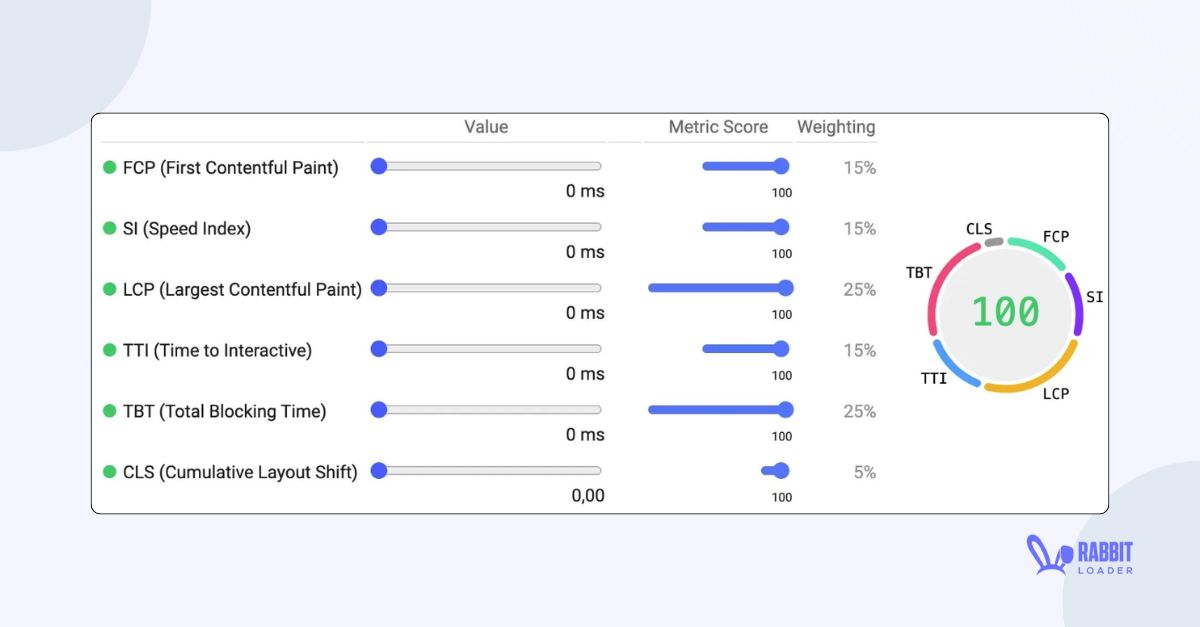This screenshot has width=1200, height=627.
Task: Click the Metric Score column header
Action: pos(717,127)
